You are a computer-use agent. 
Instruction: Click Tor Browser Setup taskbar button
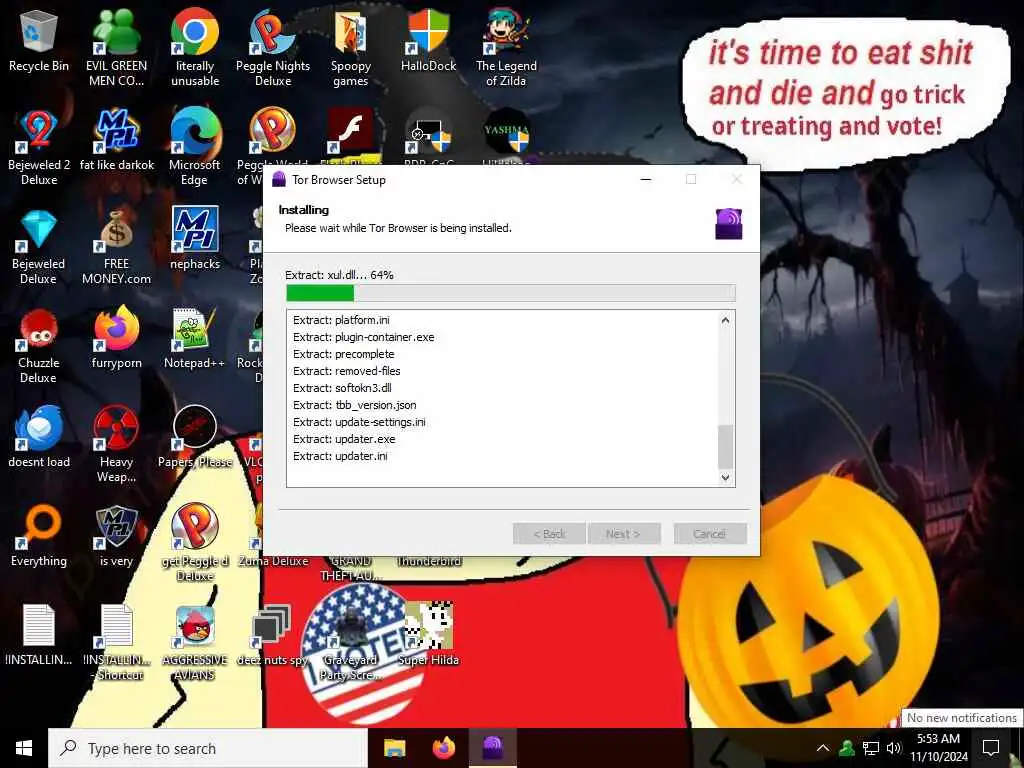(493, 748)
